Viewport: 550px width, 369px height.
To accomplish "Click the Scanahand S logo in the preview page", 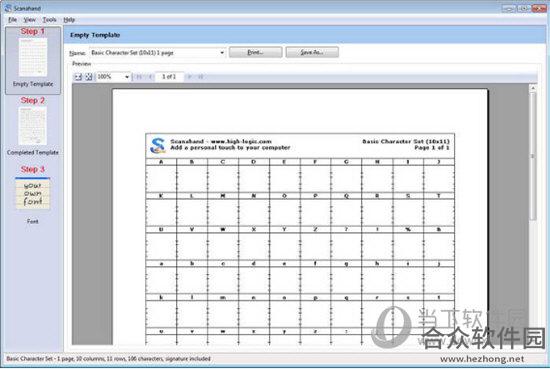I will click(157, 145).
